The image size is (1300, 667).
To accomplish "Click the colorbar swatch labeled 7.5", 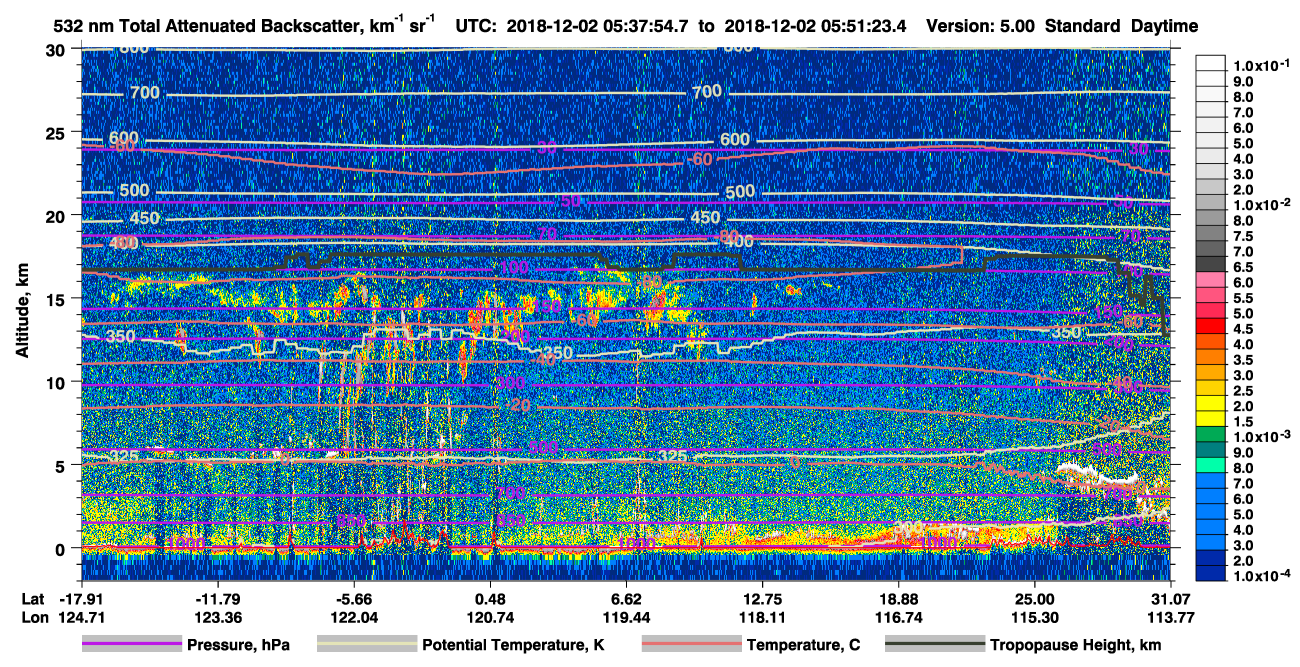I will point(1211,234).
